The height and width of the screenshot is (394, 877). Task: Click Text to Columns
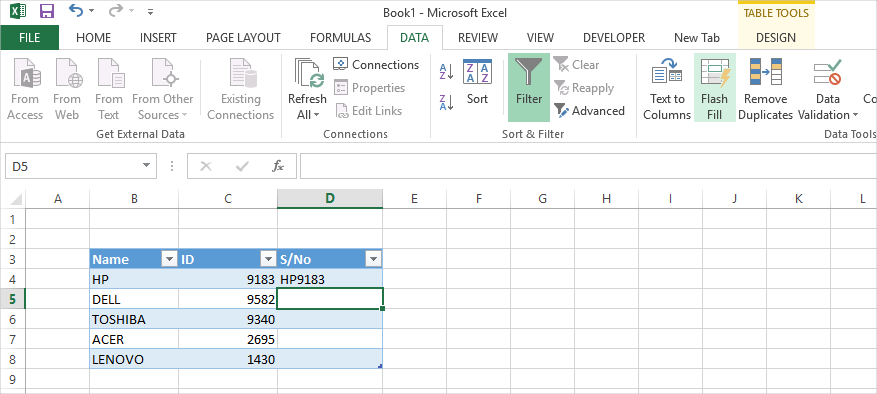[x=667, y=89]
